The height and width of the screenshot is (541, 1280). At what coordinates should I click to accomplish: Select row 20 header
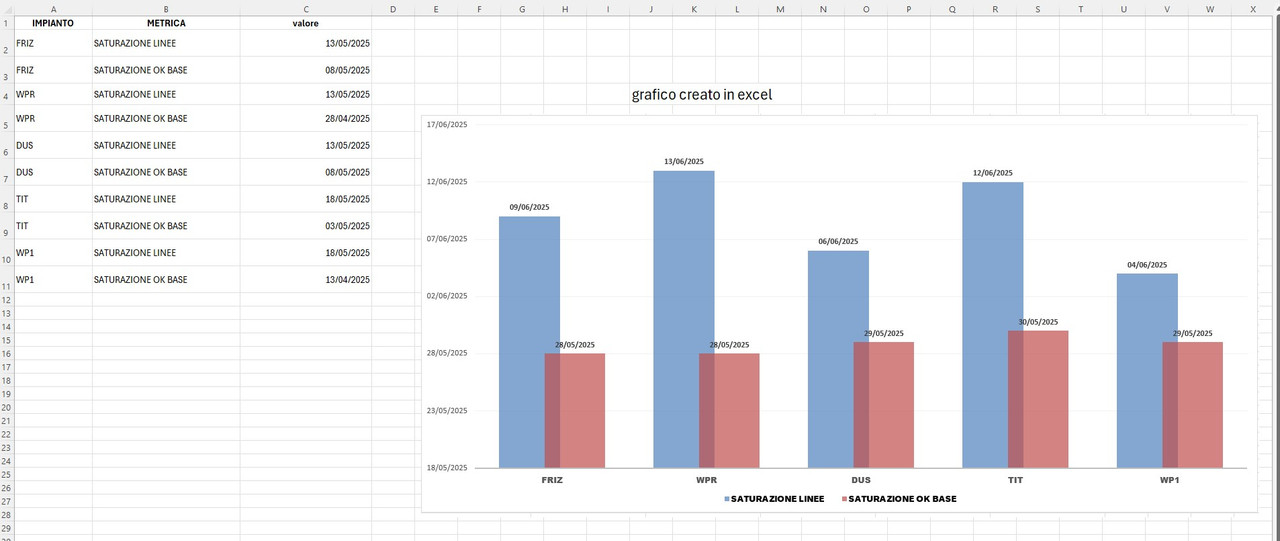click(x=6, y=407)
